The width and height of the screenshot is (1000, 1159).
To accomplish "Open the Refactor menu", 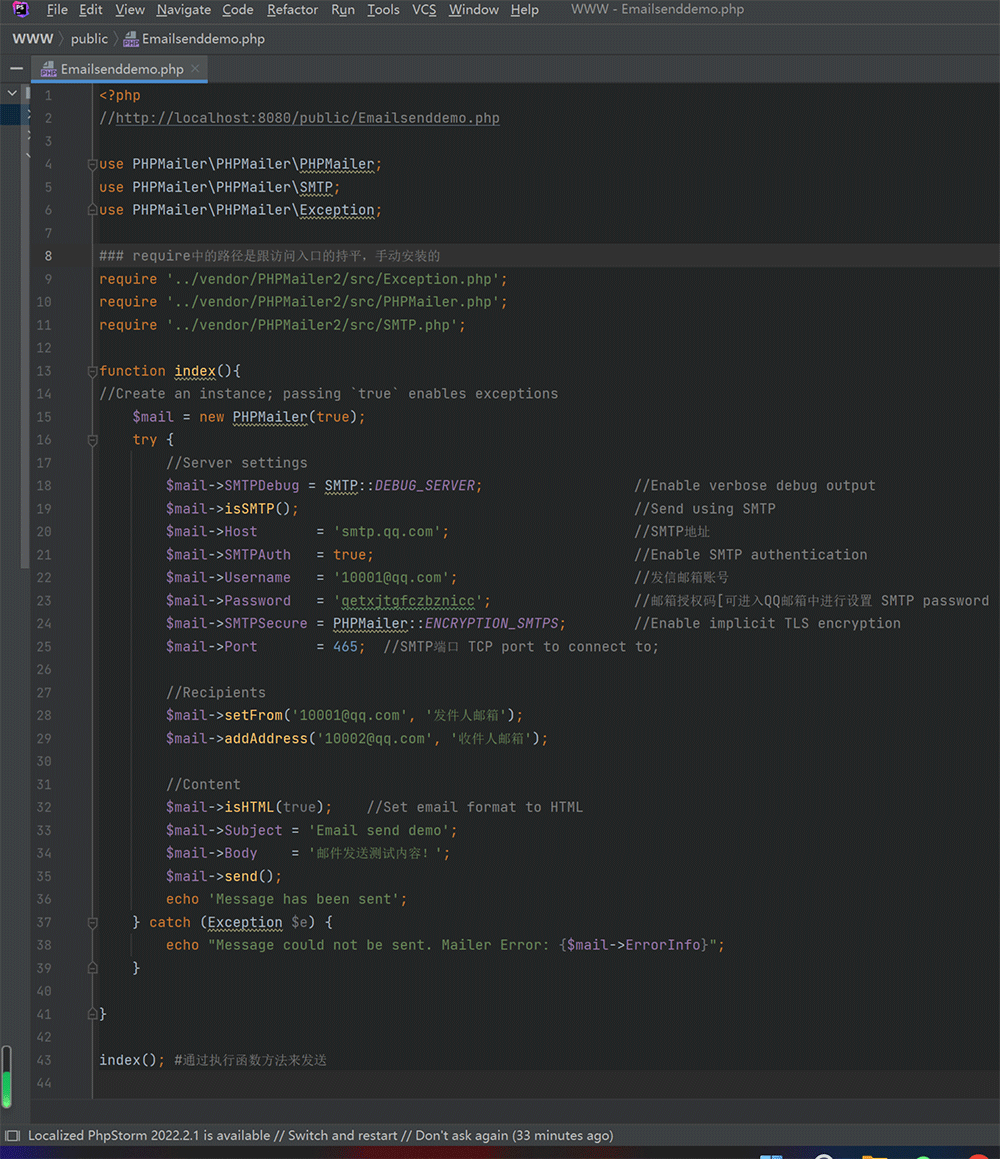I will point(292,10).
